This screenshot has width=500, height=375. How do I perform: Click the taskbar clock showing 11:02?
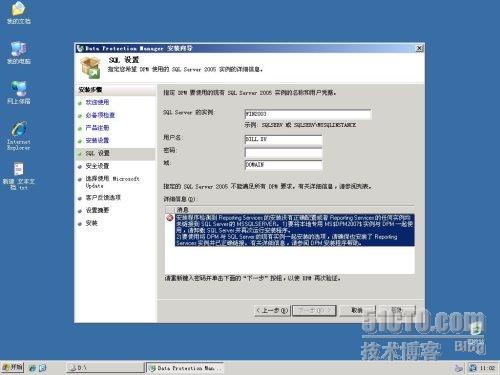click(x=487, y=368)
